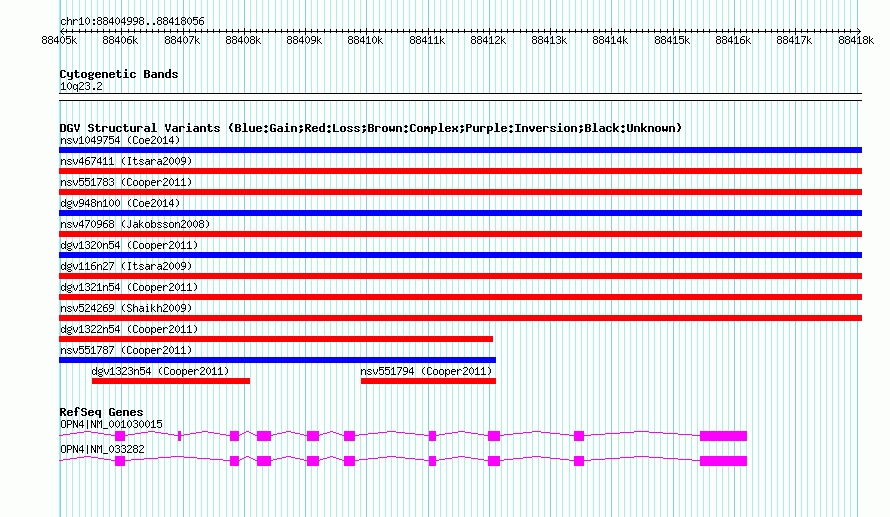
Task: Click small red bar under nsv551794
Action: (428, 381)
